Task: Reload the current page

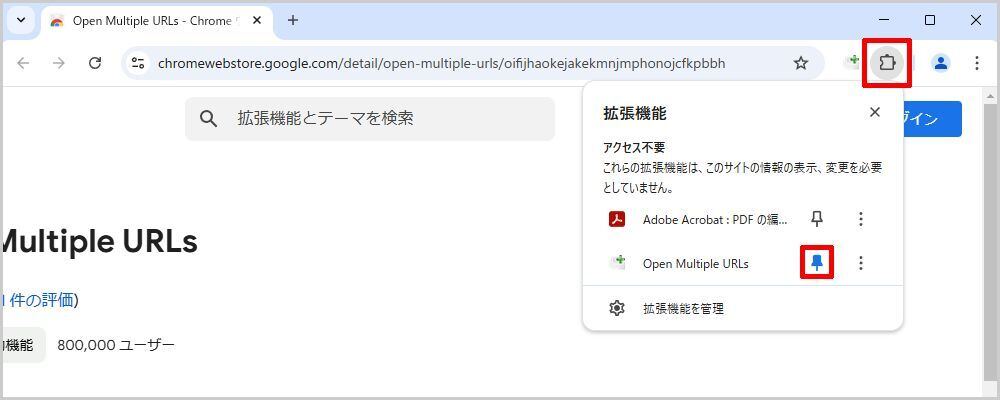Action: [95, 63]
